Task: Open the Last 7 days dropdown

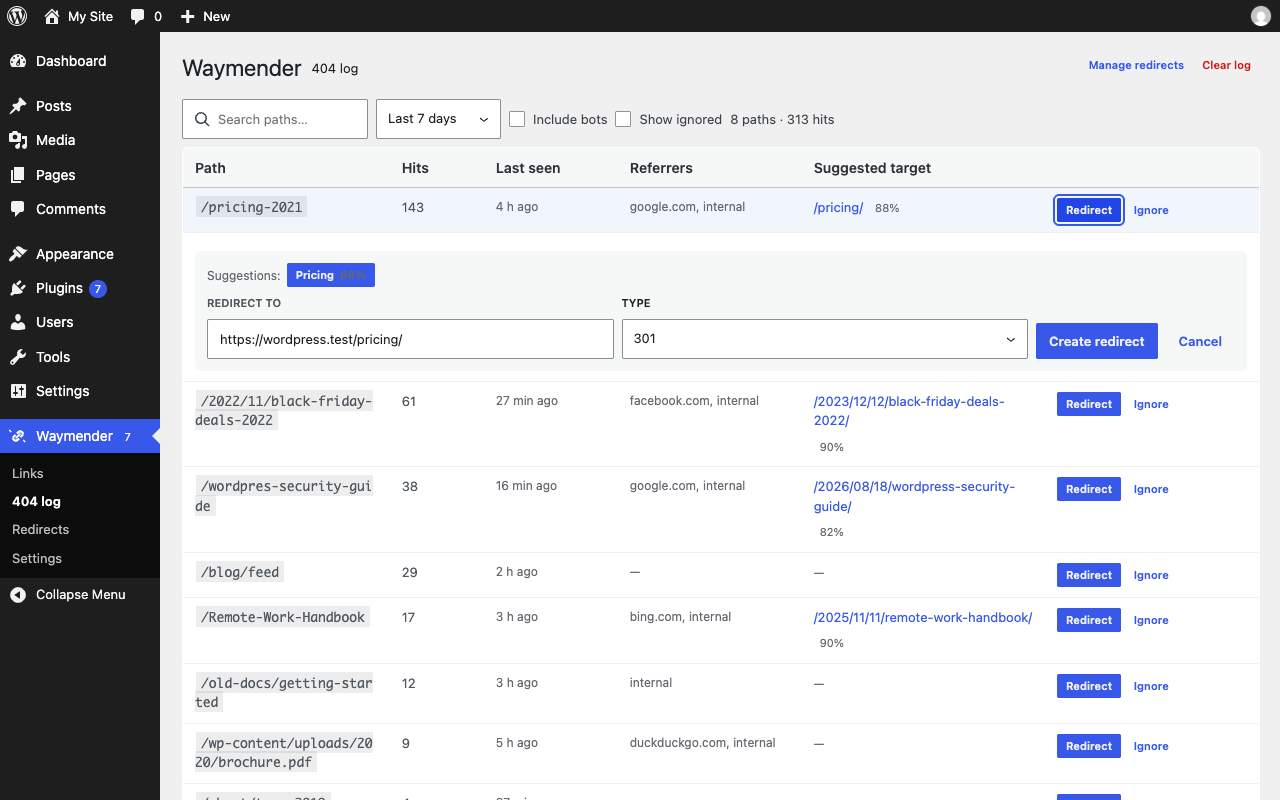Action: pyautogui.click(x=438, y=119)
